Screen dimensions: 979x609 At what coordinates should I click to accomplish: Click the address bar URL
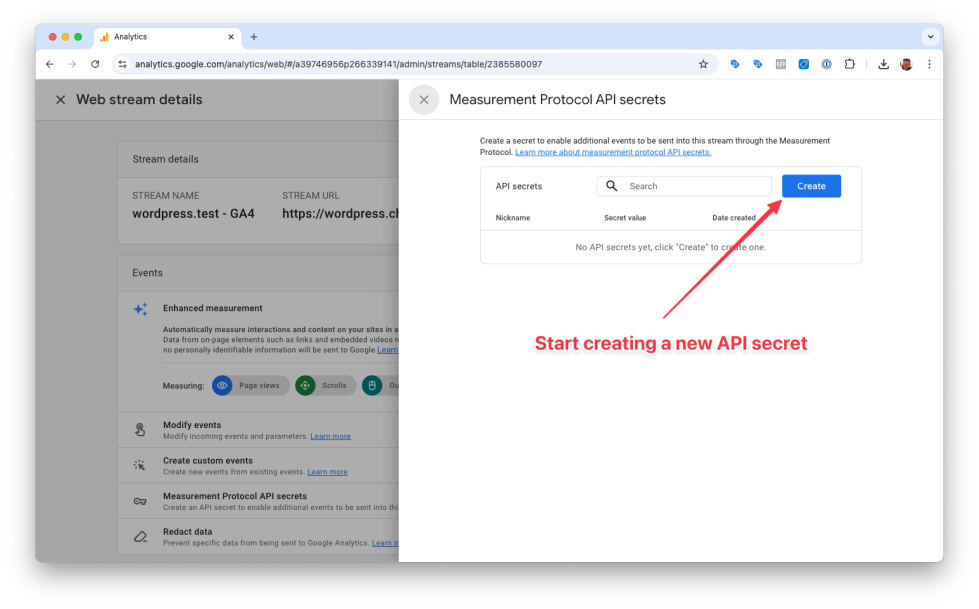pos(338,64)
